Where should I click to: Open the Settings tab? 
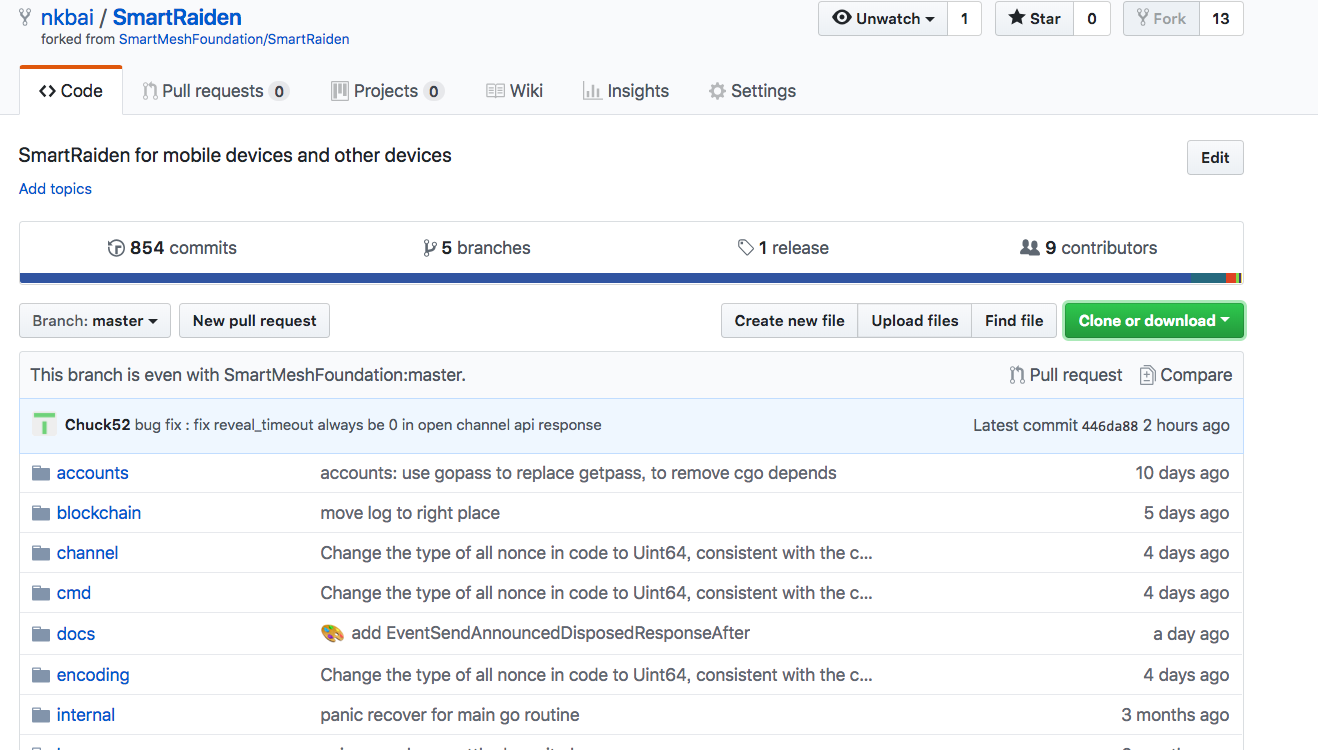(x=752, y=91)
